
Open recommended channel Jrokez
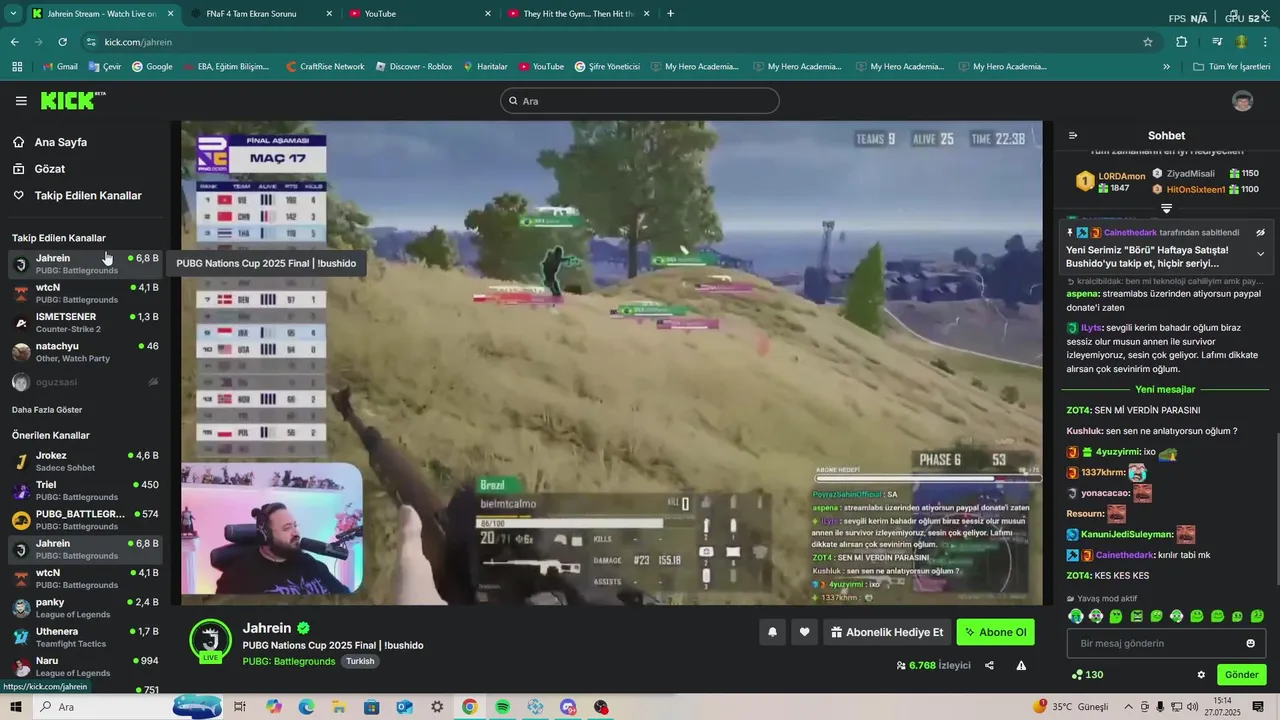pos(85,461)
